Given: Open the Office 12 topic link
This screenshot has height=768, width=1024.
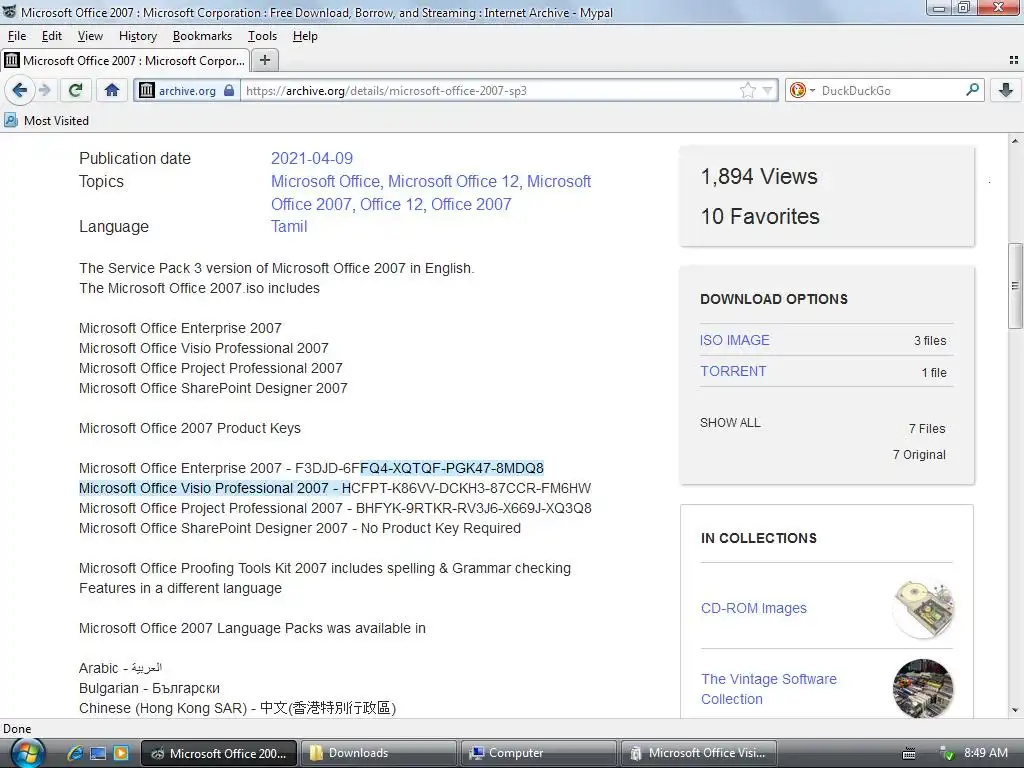Looking at the screenshot, I should (391, 204).
